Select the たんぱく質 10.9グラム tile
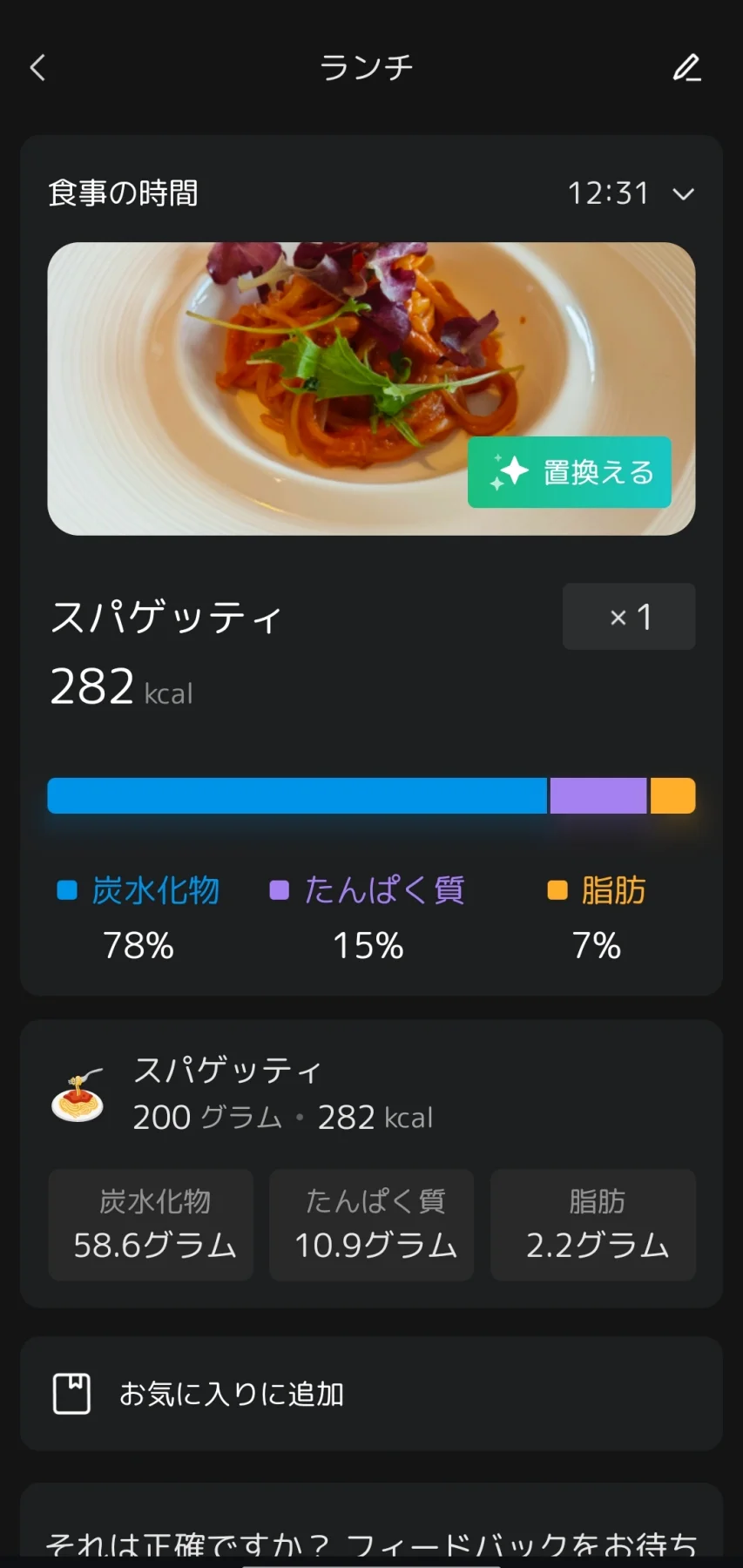Image resolution: width=743 pixels, height=1568 pixels. pyautogui.click(x=372, y=1225)
